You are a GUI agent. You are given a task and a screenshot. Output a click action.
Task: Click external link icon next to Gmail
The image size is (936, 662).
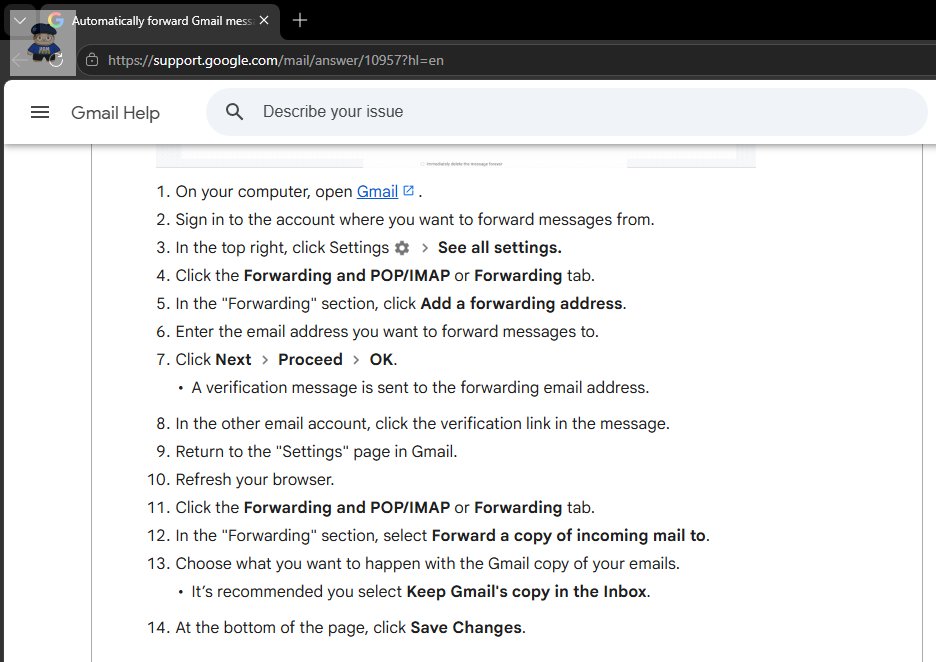408,190
